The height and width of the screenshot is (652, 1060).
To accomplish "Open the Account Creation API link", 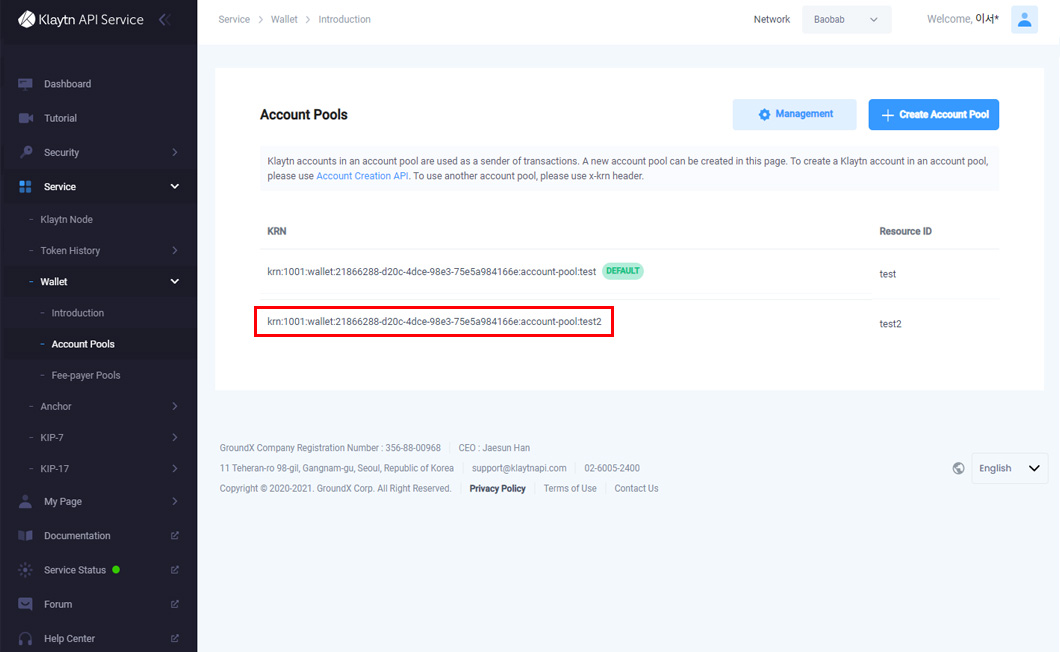I will click(362, 176).
